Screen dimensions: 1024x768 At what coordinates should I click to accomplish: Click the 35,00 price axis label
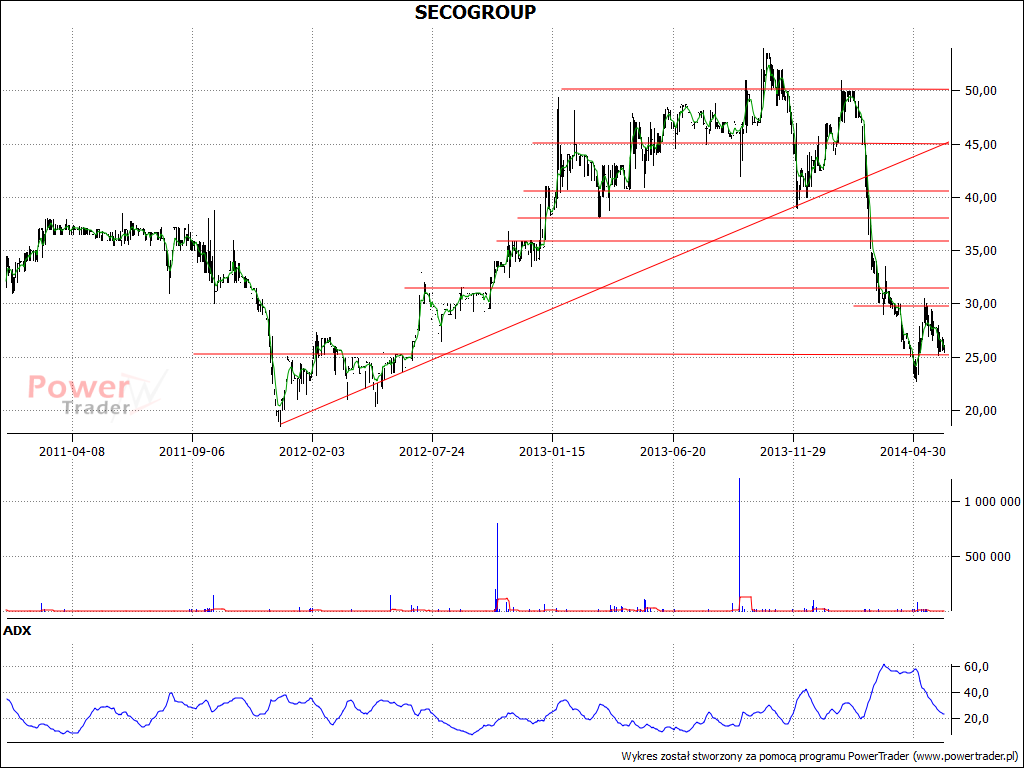click(x=980, y=250)
